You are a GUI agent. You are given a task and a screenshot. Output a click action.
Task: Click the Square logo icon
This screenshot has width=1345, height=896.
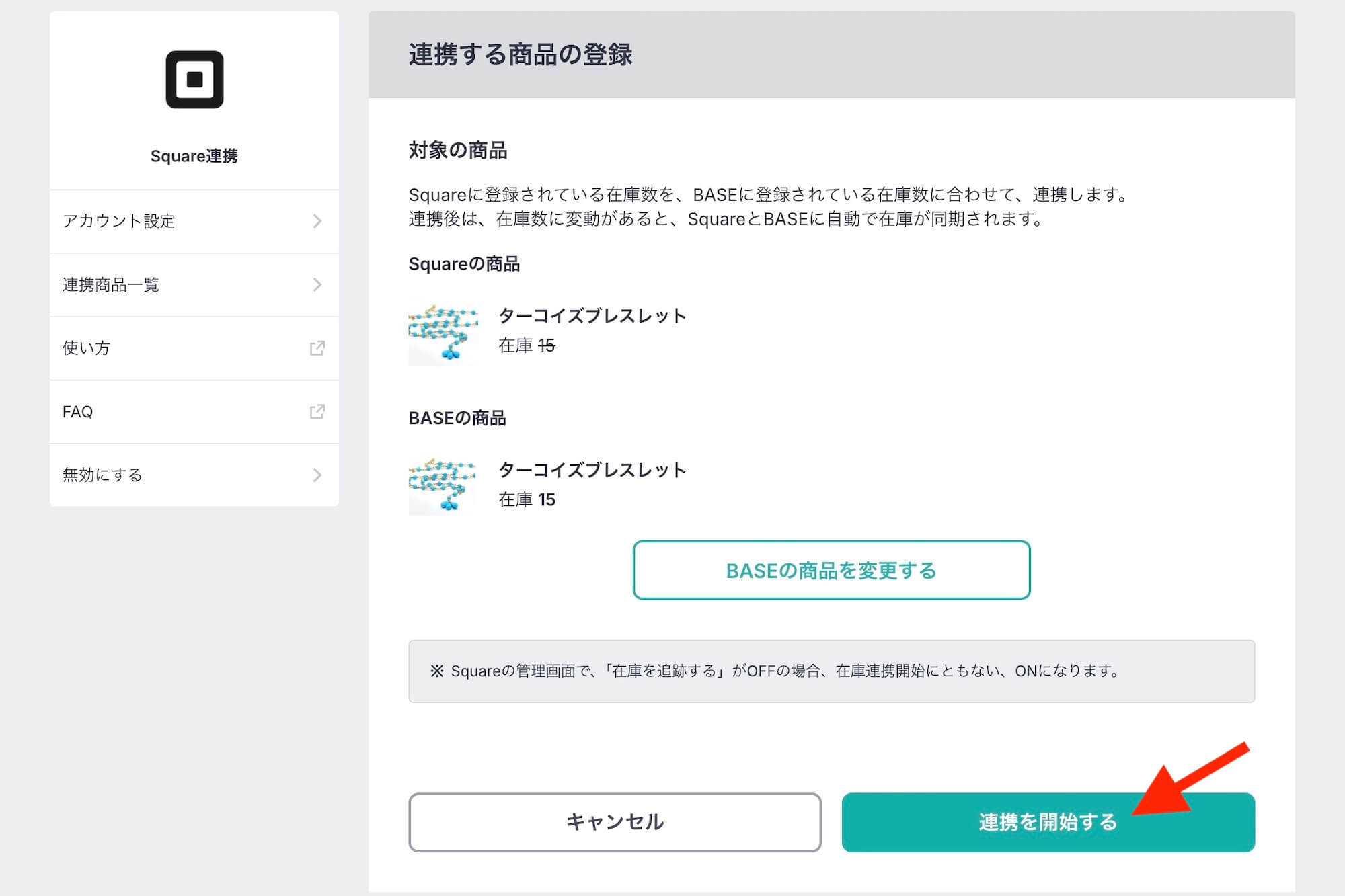pos(194,79)
